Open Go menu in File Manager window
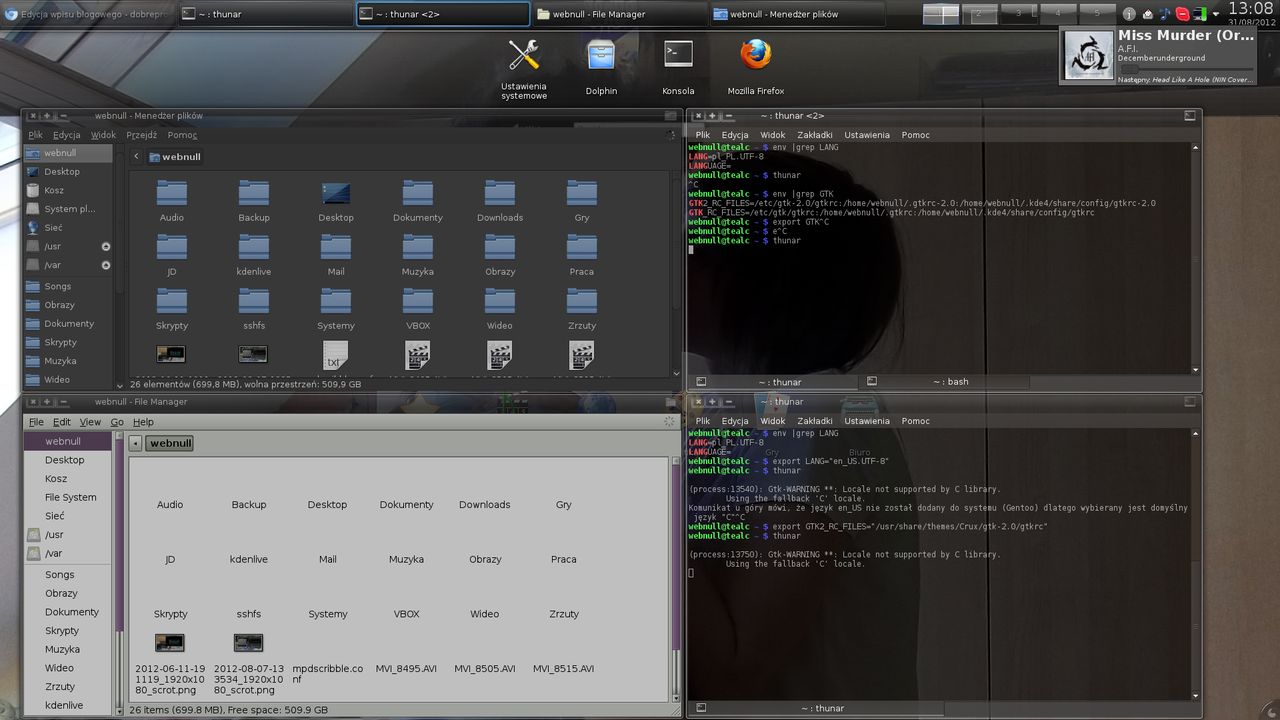This screenshot has height=720, width=1280. [117, 422]
